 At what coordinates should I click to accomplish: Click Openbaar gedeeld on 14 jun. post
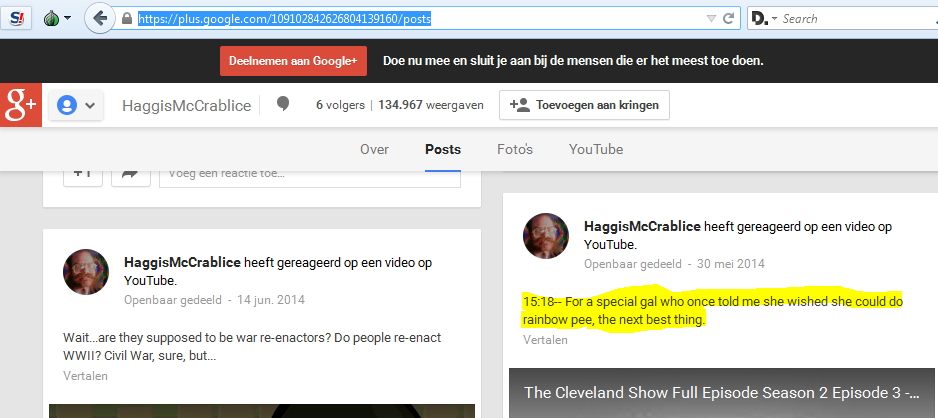[x=173, y=300]
